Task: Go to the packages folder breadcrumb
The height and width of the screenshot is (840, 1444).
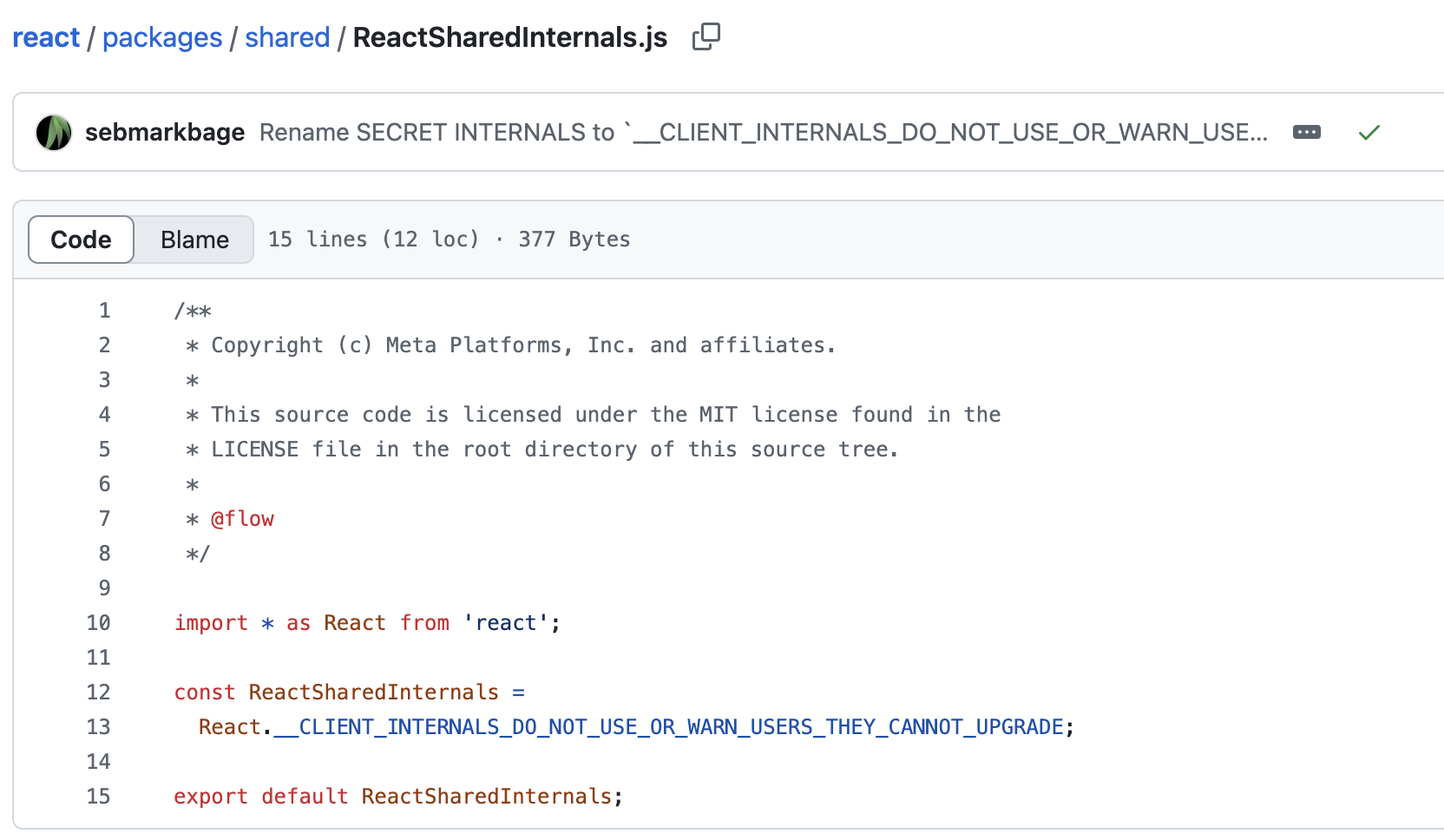Action: click(x=162, y=37)
